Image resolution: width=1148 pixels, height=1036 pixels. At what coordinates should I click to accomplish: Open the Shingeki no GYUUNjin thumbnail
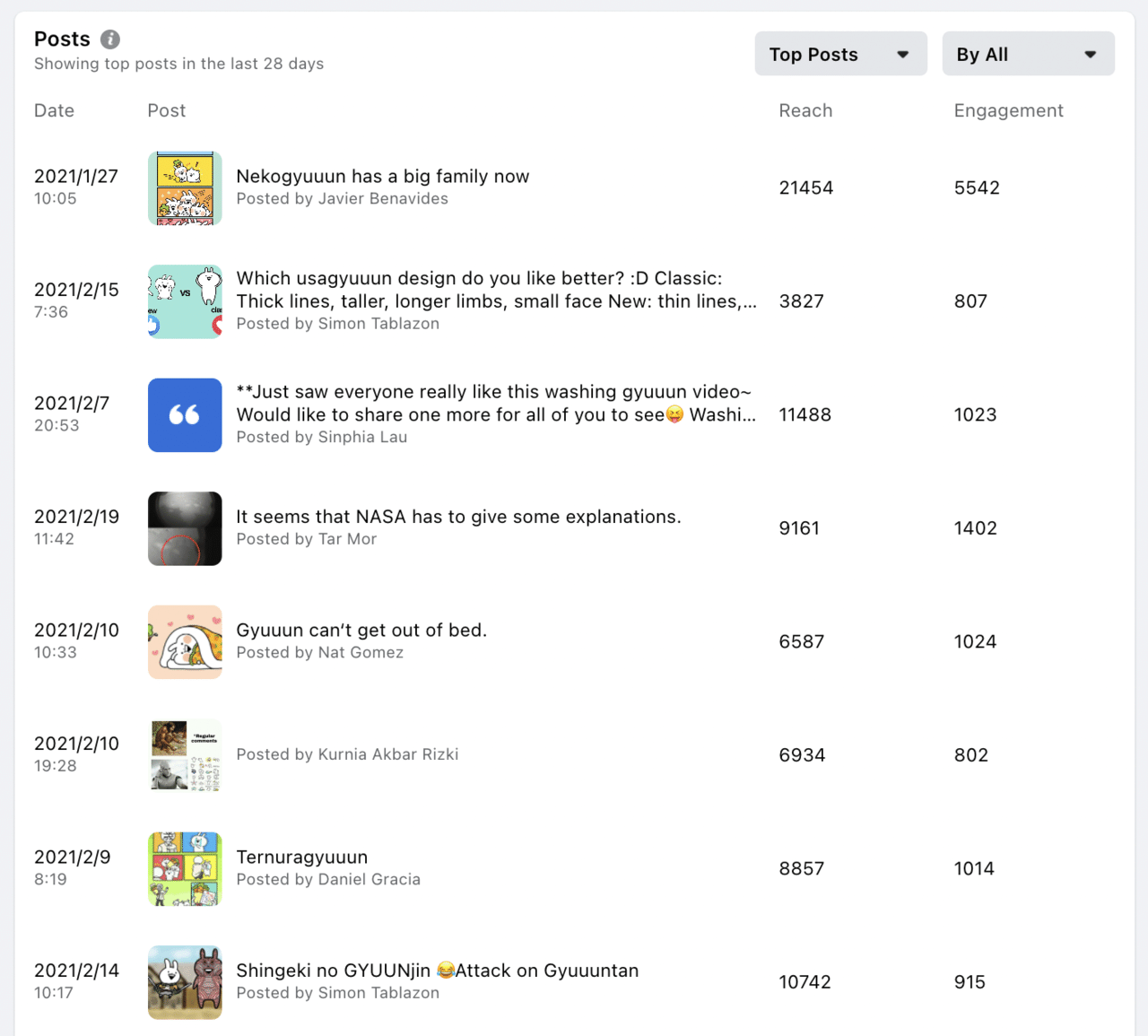pos(185,982)
